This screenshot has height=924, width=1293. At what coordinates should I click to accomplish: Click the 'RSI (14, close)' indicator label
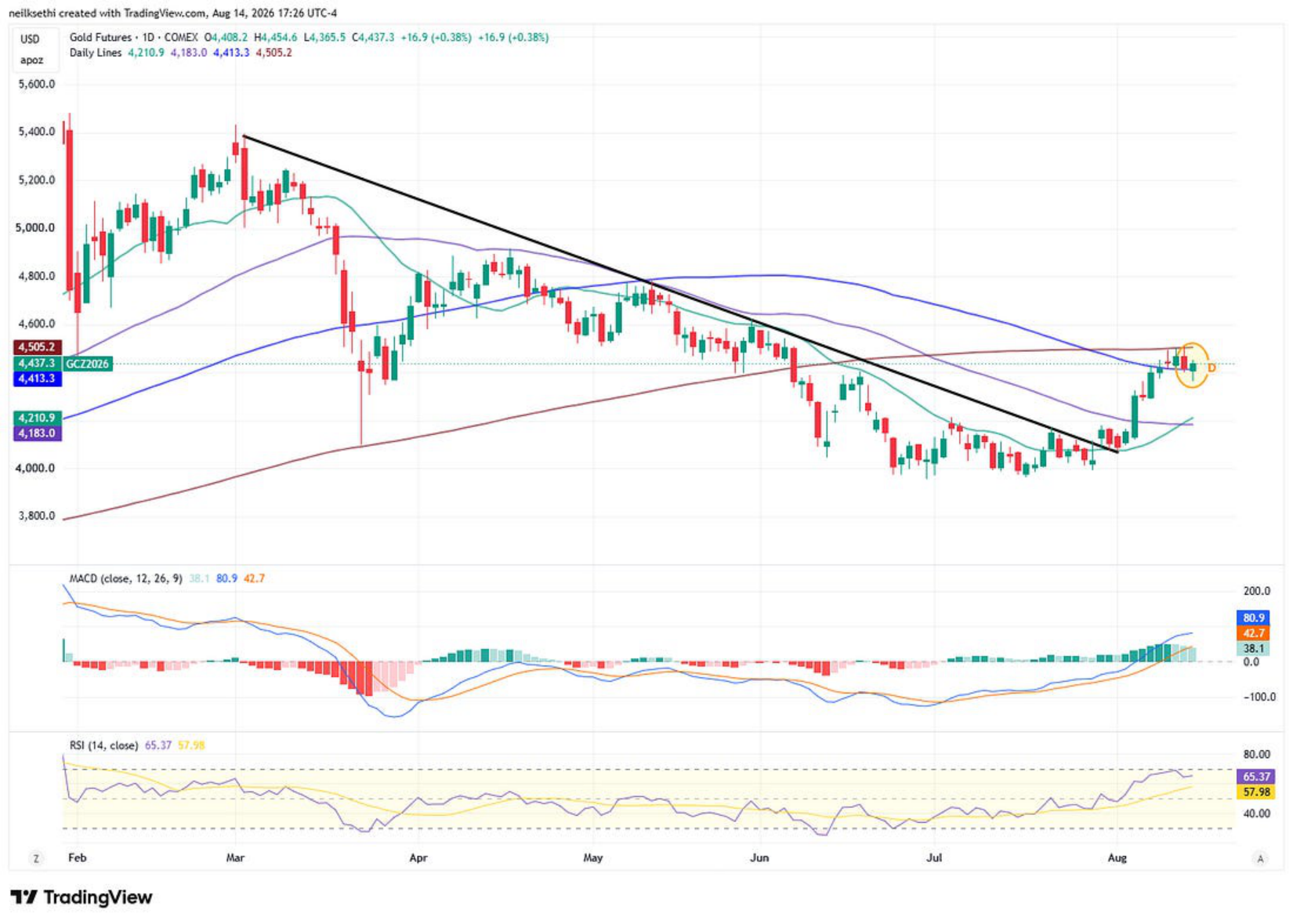pyautogui.click(x=103, y=745)
